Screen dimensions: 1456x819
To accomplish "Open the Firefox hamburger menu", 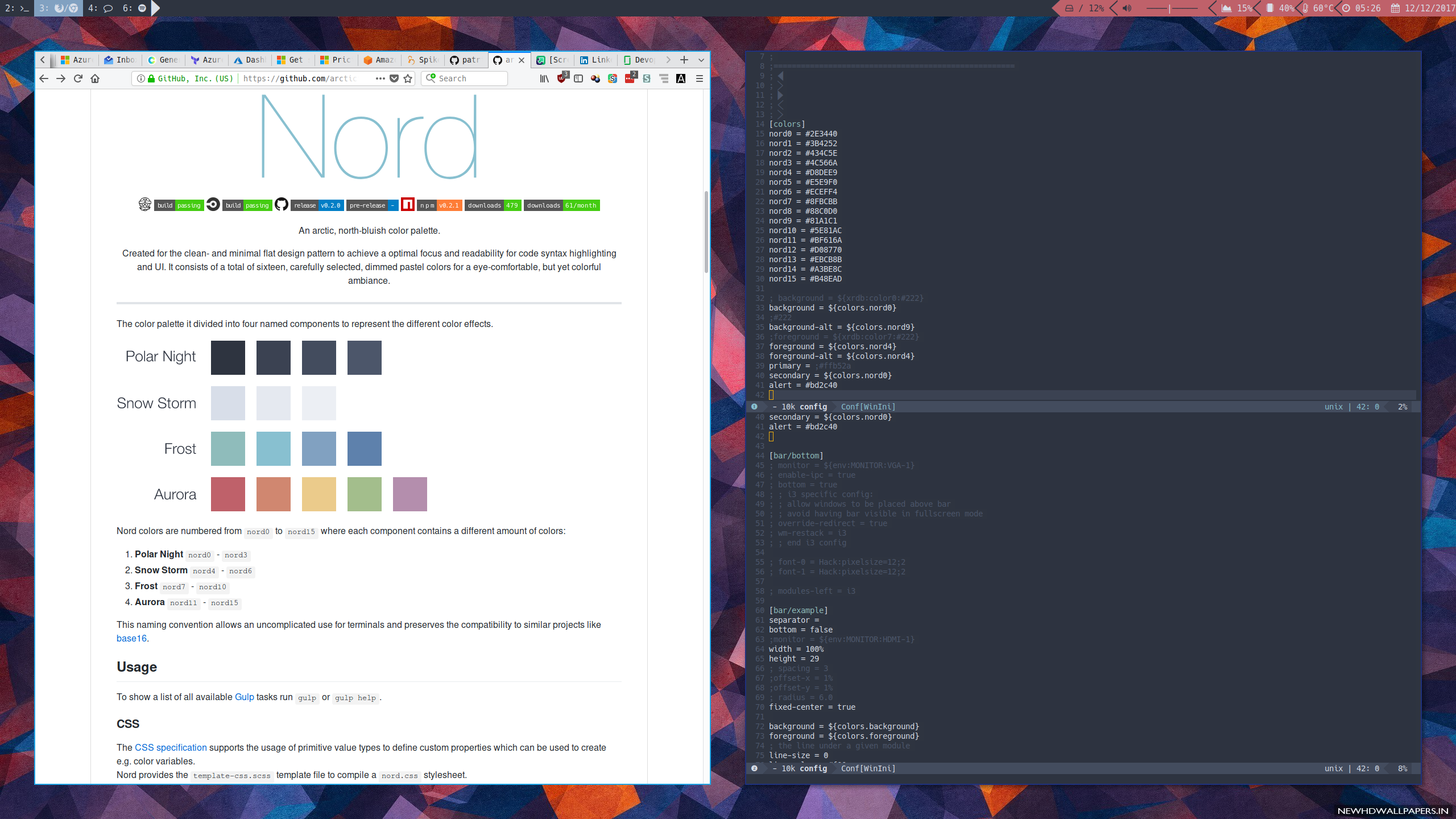I will click(700, 78).
